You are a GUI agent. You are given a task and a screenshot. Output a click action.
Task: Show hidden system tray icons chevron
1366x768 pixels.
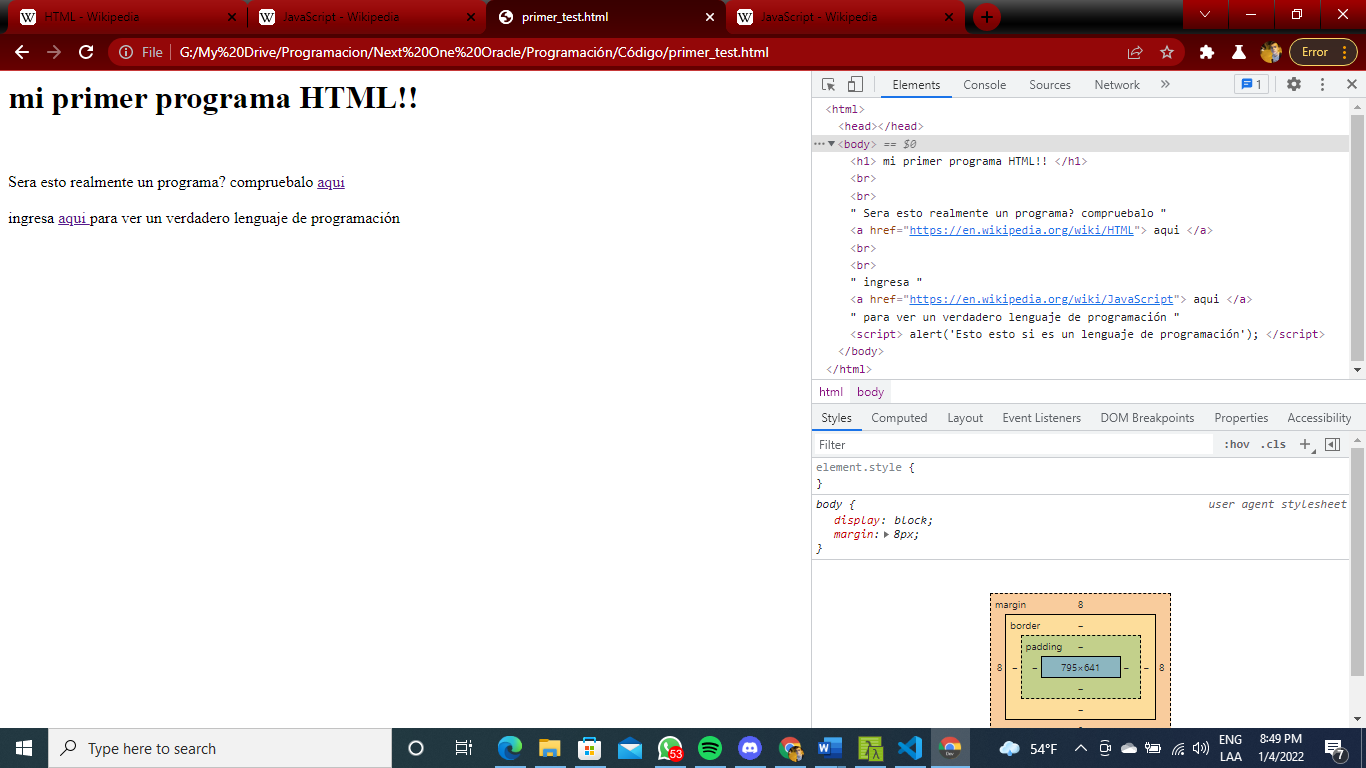[x=1081, y=748]
